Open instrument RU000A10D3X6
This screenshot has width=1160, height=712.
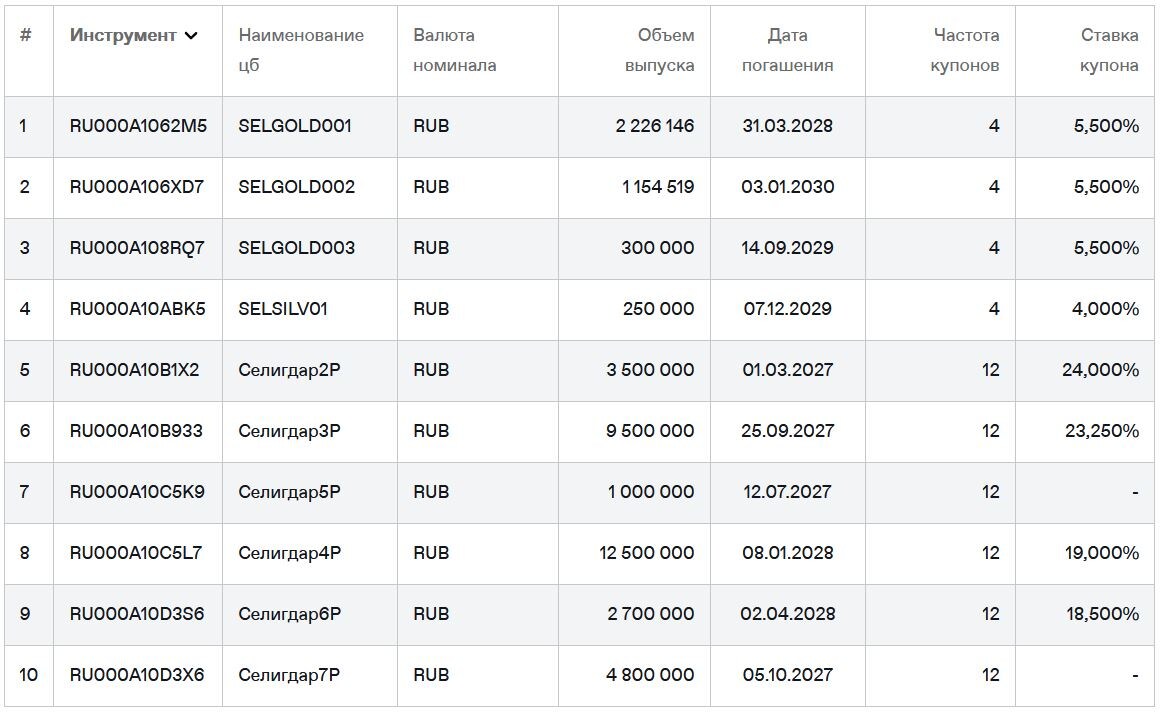tap(137, 675)
